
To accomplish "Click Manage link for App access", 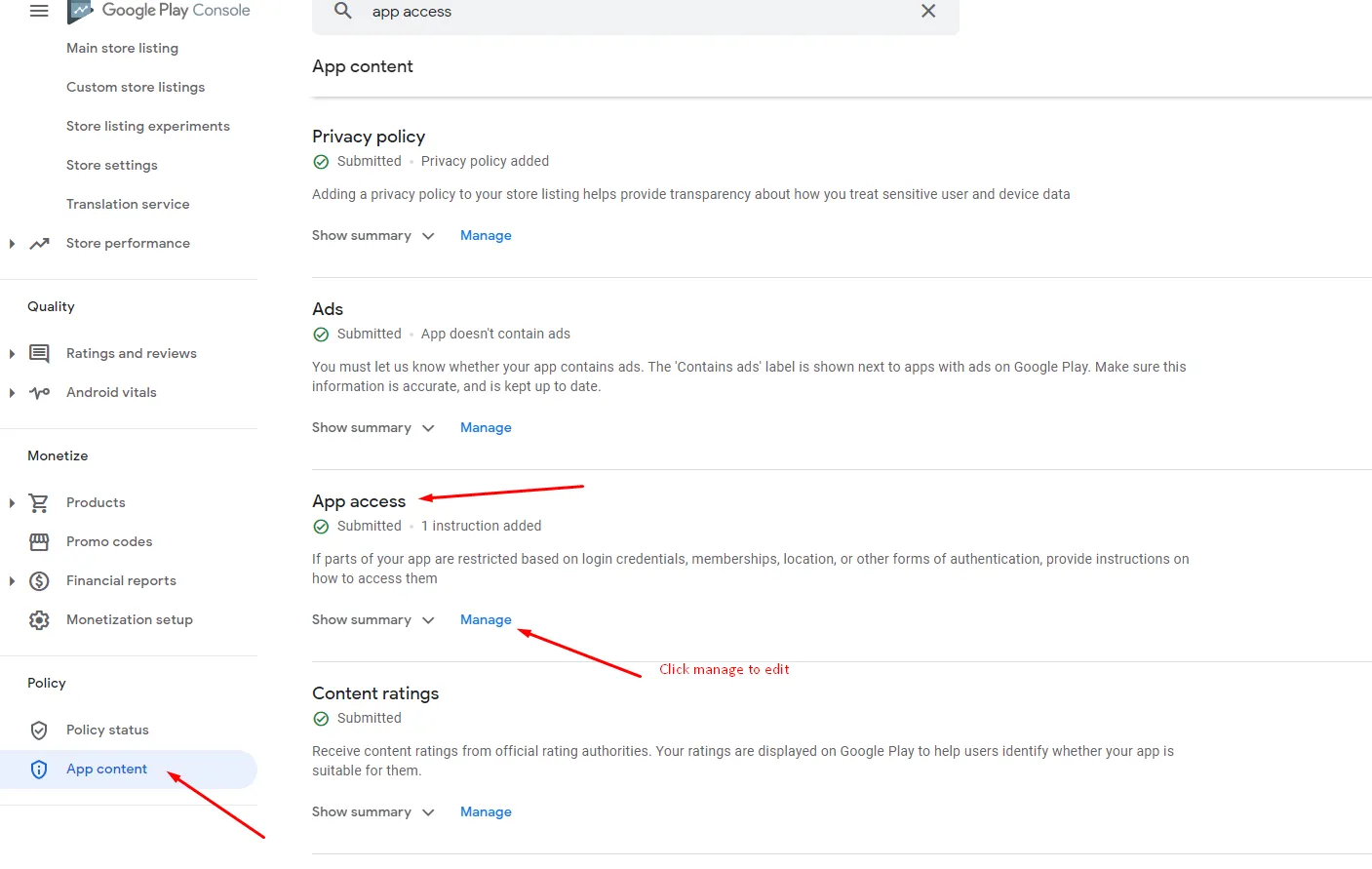I will click(486, 619).
